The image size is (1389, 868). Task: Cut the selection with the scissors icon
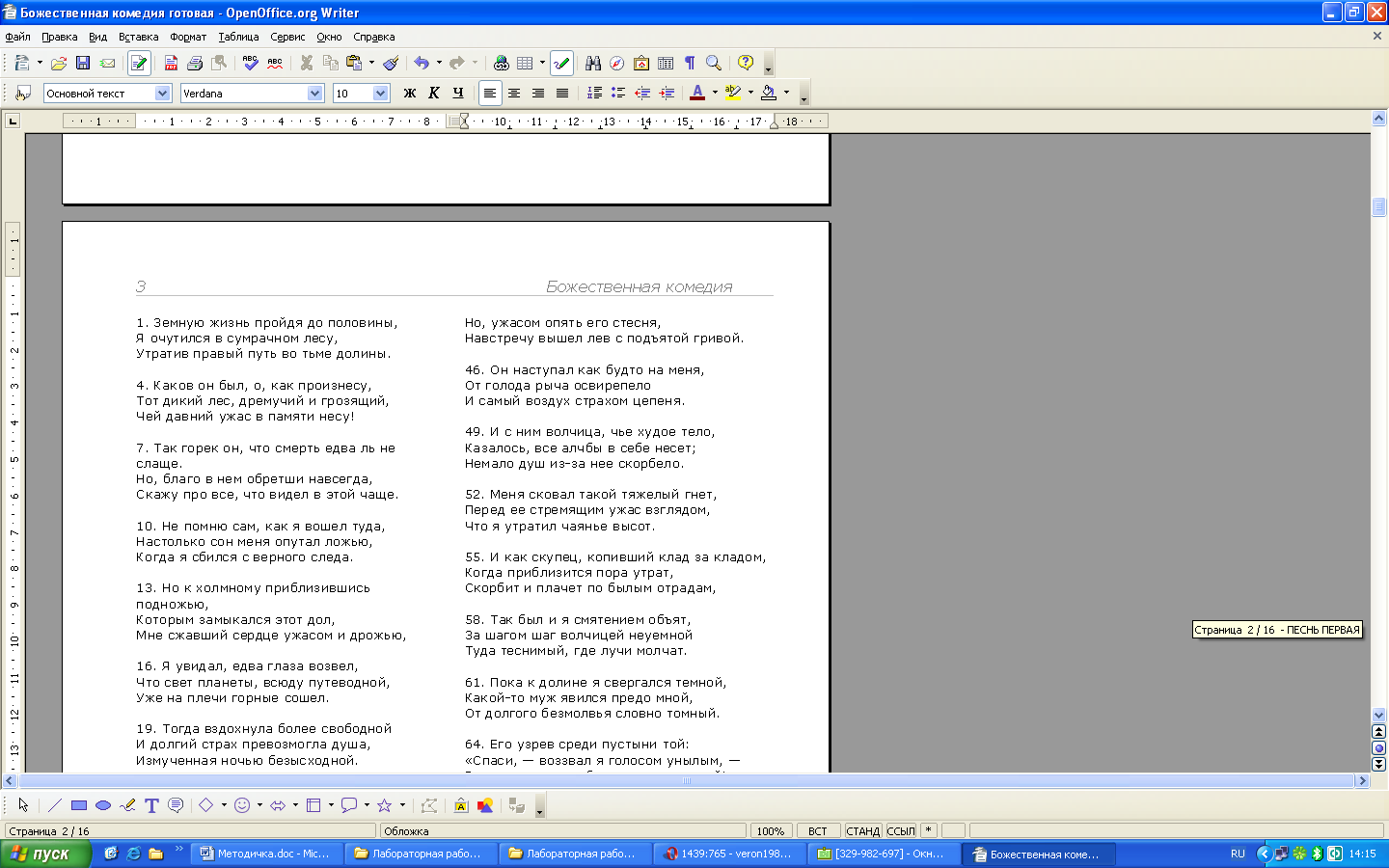pyautogui.click(x=307, y=64)
